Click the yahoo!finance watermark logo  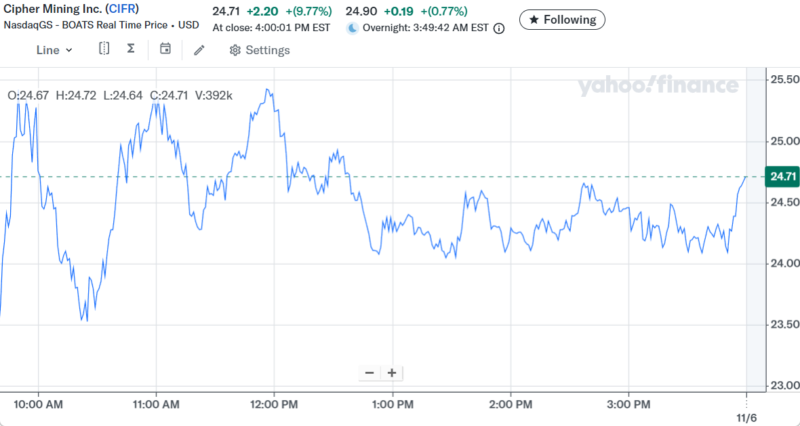tap(657, 86)
